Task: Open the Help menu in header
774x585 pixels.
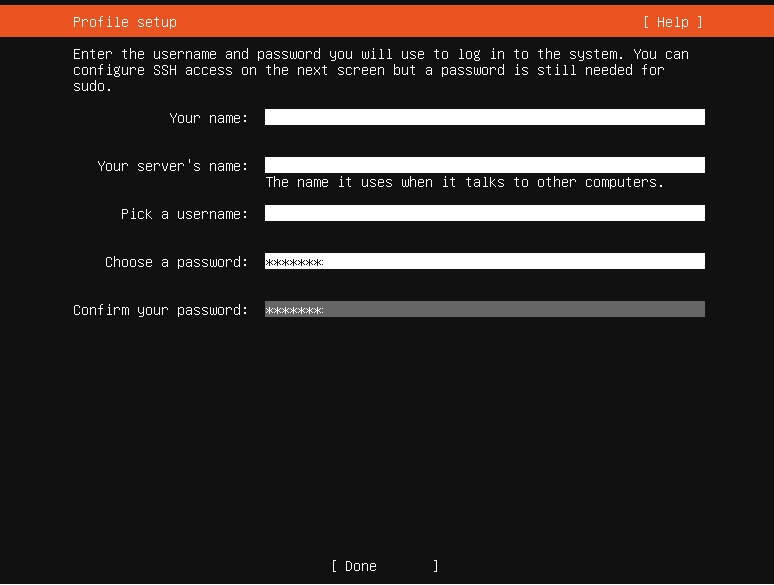Action: [x=672, y=22]
